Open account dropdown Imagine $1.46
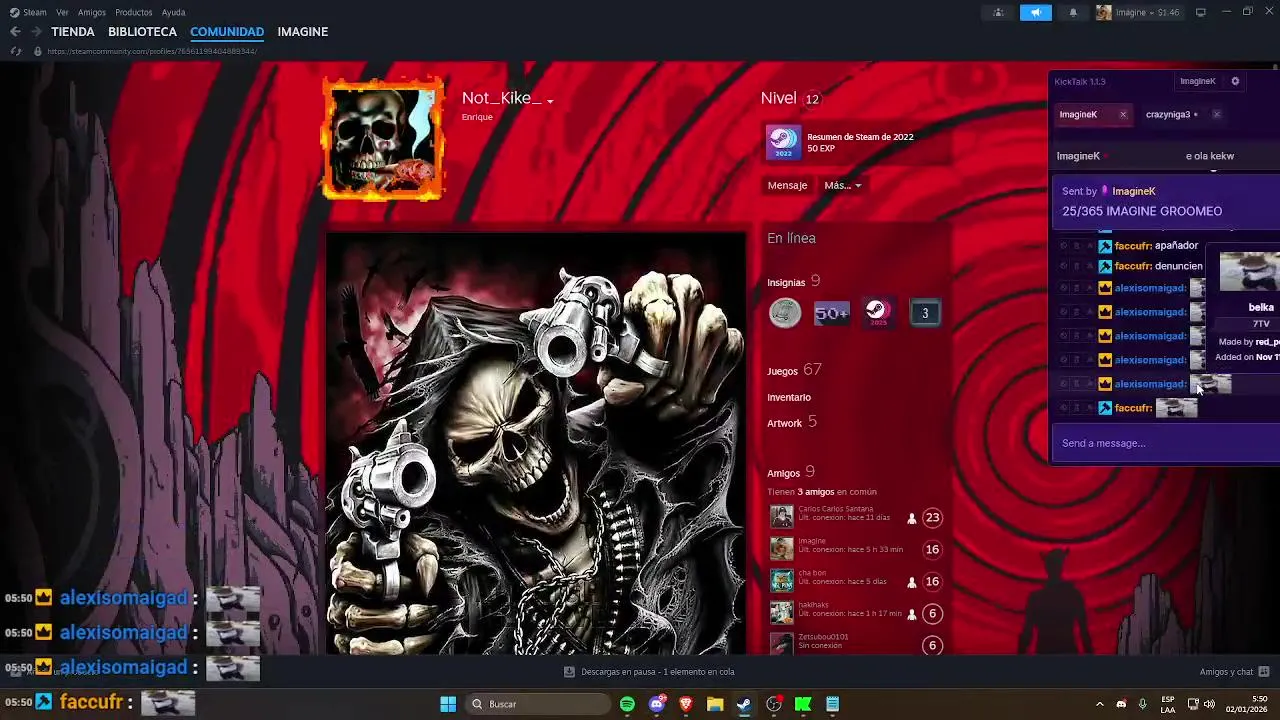The height and width of the screenshot is (720, 1280). tap(1139, 13)
